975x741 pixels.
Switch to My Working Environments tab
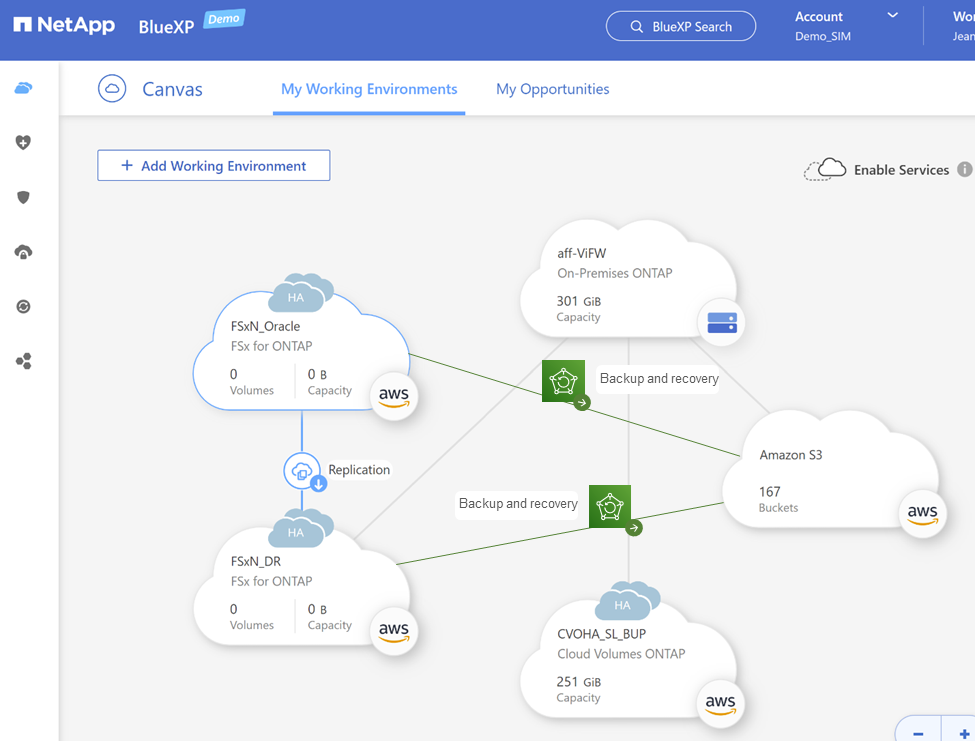pyautogui.click(x=369, y=89)
